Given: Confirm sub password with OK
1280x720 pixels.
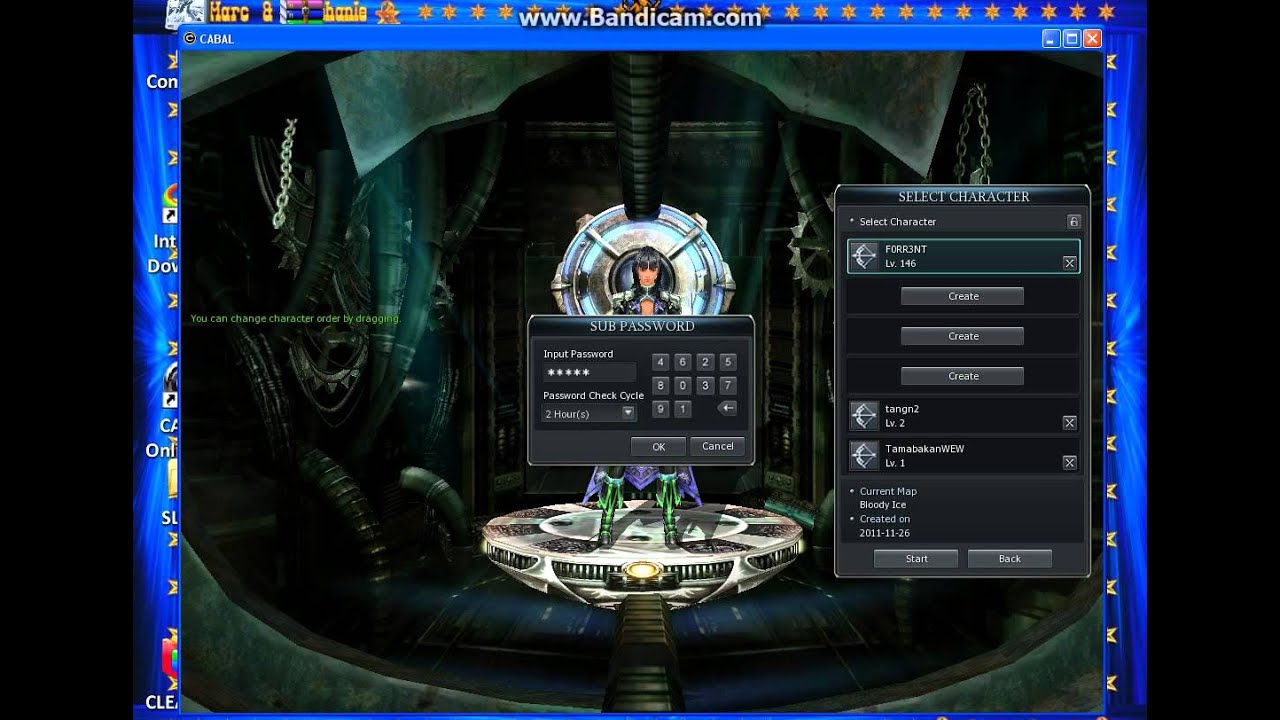Looking at the screenshot, I should tap(658, 447).
